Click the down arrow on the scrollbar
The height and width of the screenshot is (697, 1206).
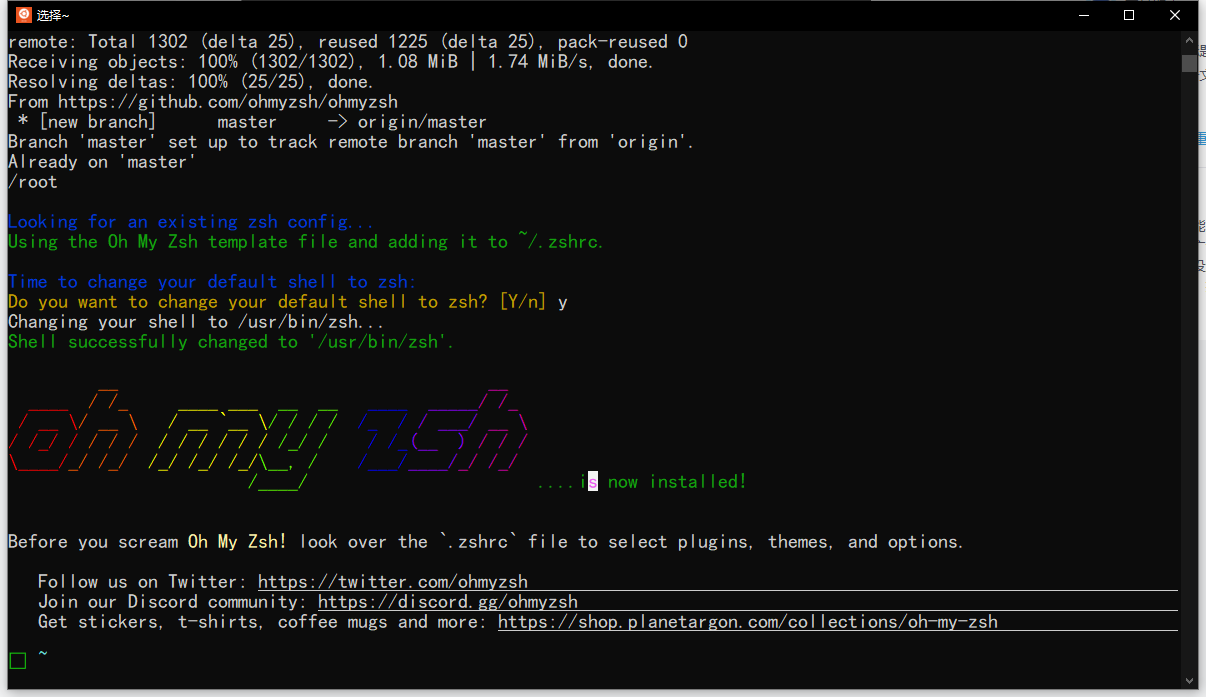click(1188, 678)
